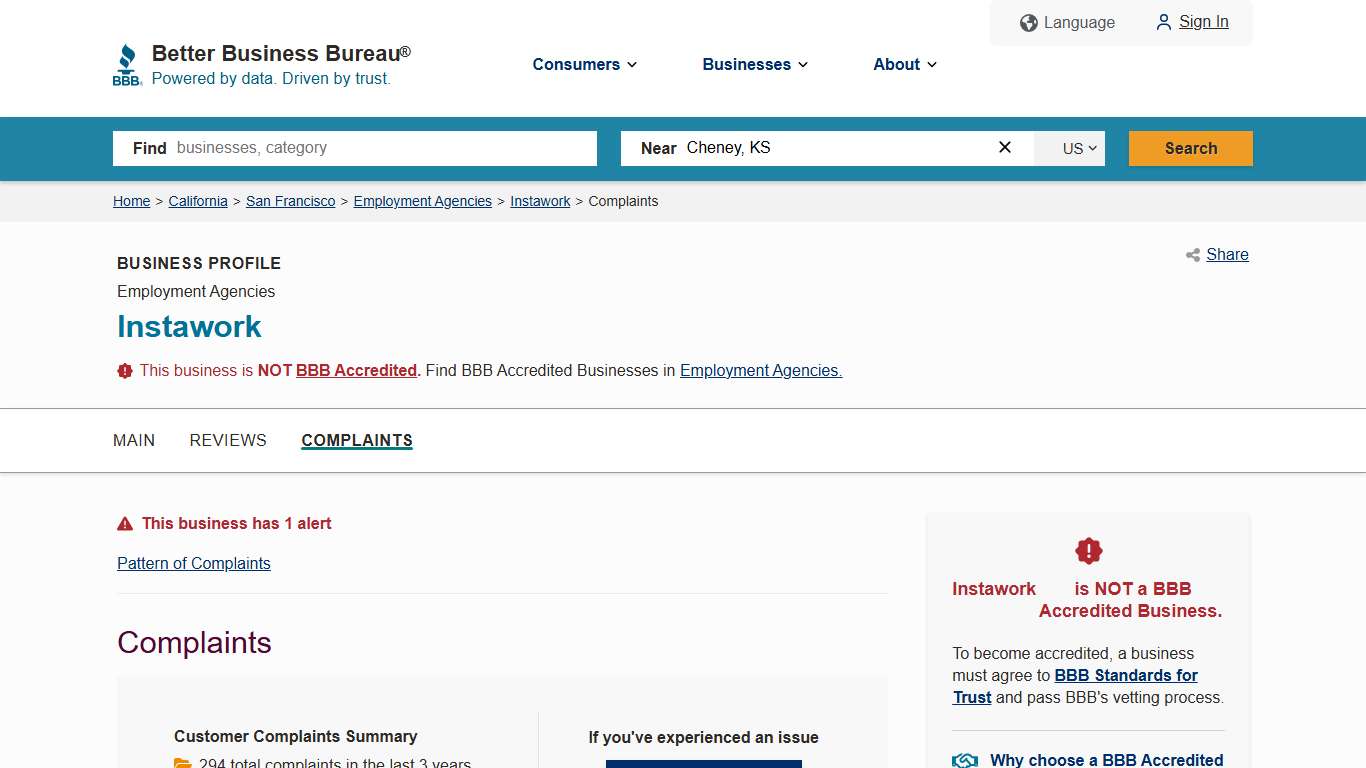1366x768 pixels.
Task: Open the Pattern of Complaints link
Action: [193, 563]
